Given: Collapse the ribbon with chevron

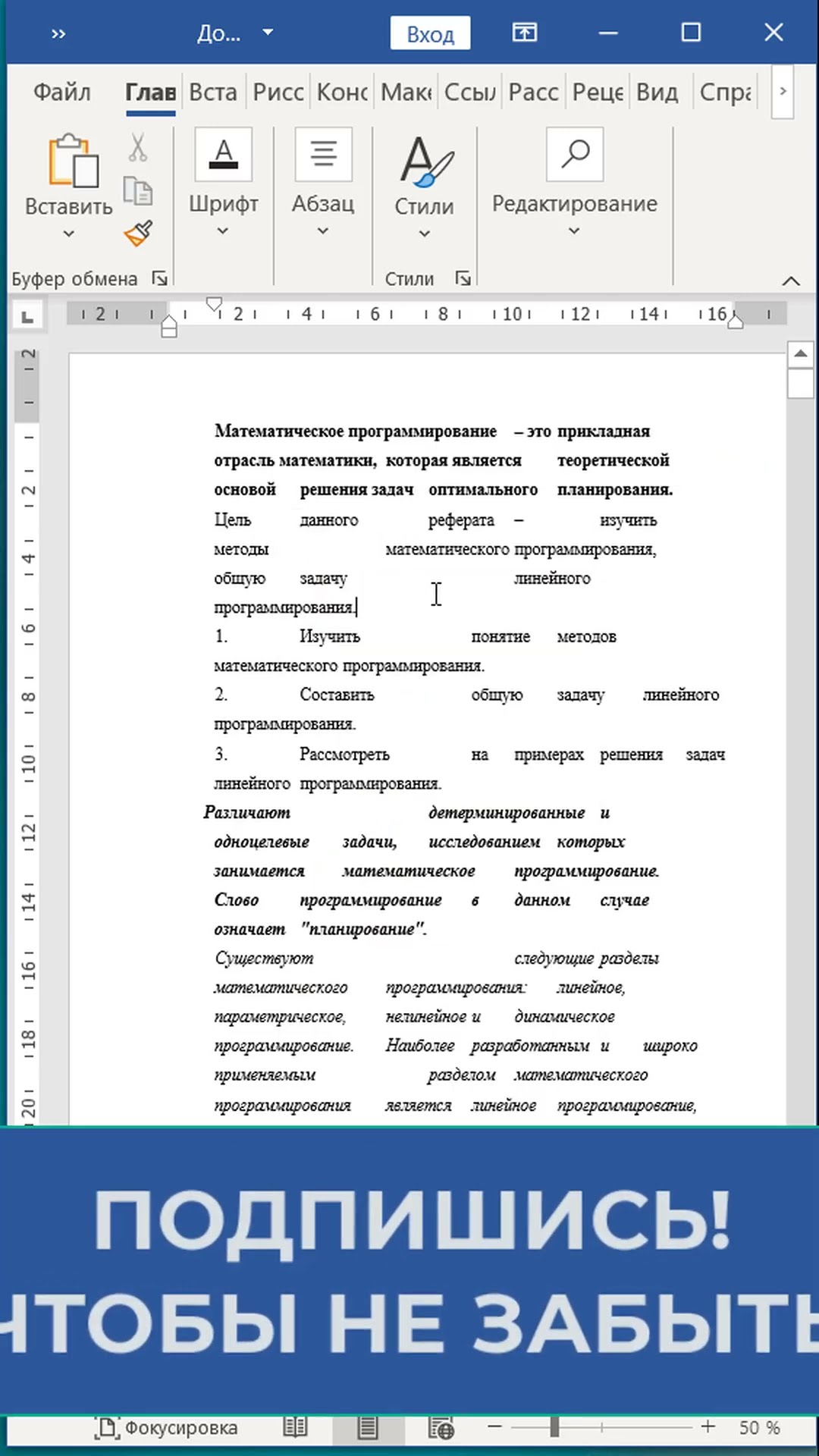Looking at the screenshot, I should 791,281.
